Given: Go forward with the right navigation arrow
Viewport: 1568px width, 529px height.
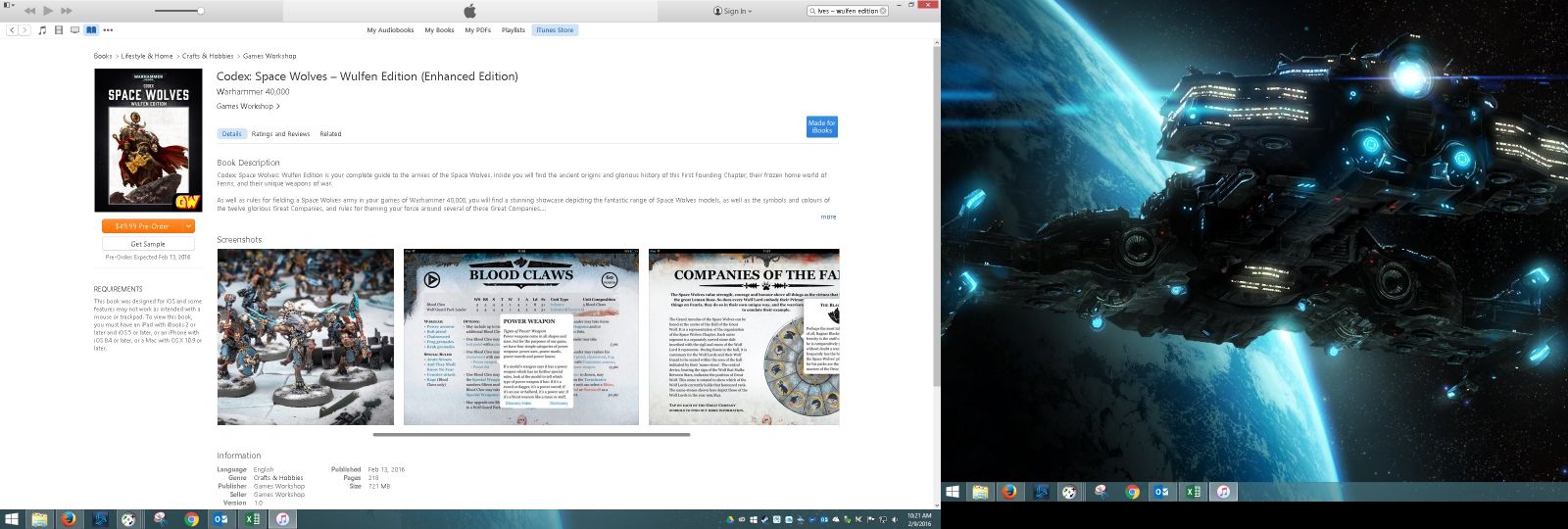Looking at the screenshot, I should tap(24, 30).
